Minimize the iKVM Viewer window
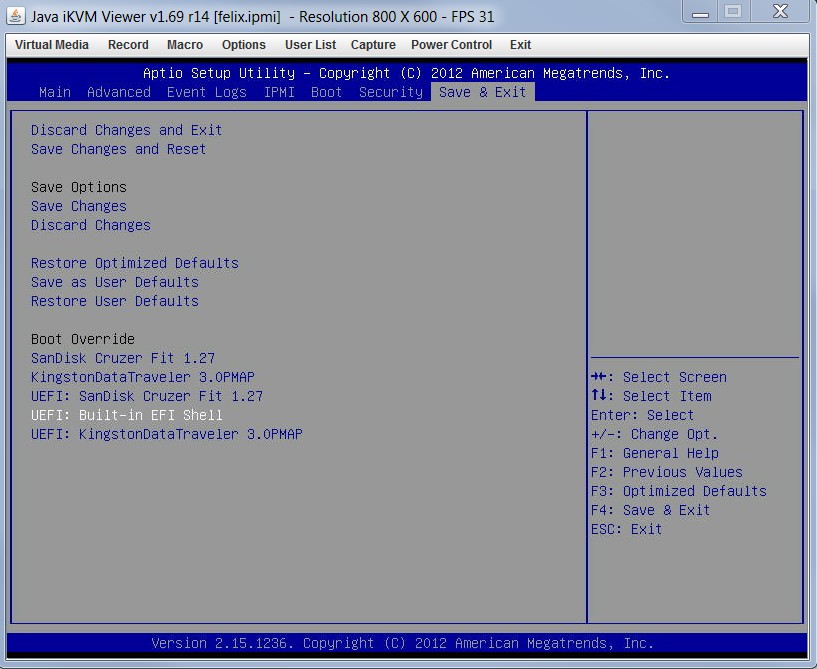817x669 pixels. (700, 12)
